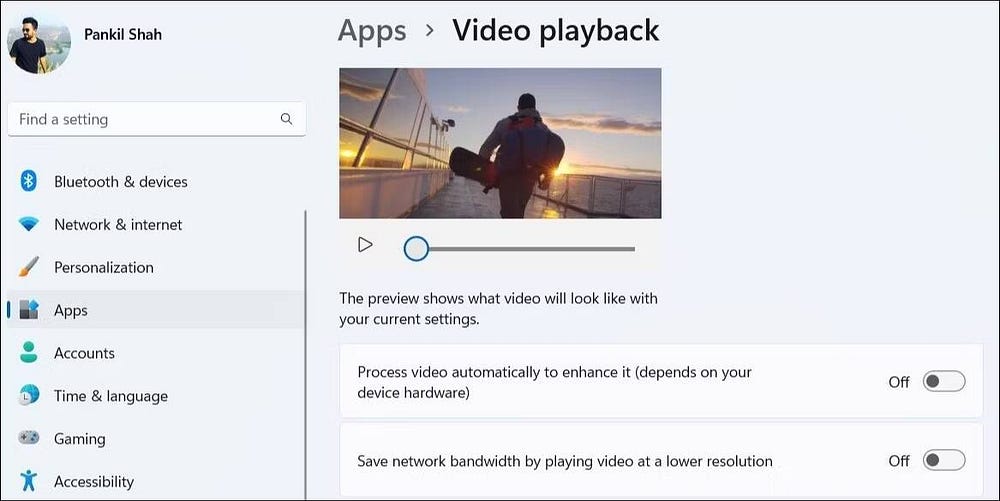Click the Accounts person icon
Viewport: 1000px width, 501px height.
click(29, 352)
